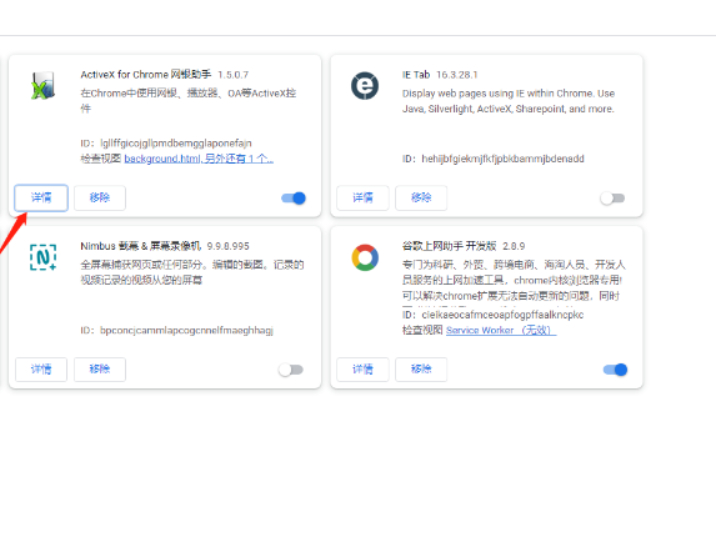The image size is (716, 537).
Task: Open 详情 for 谷歌上网助手 开发版
Action: (x=363, y=369)
